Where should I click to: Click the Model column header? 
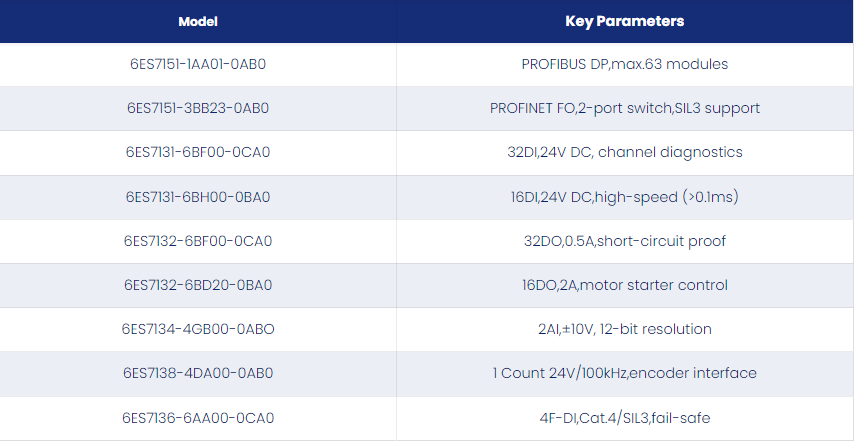pos(198,21)
